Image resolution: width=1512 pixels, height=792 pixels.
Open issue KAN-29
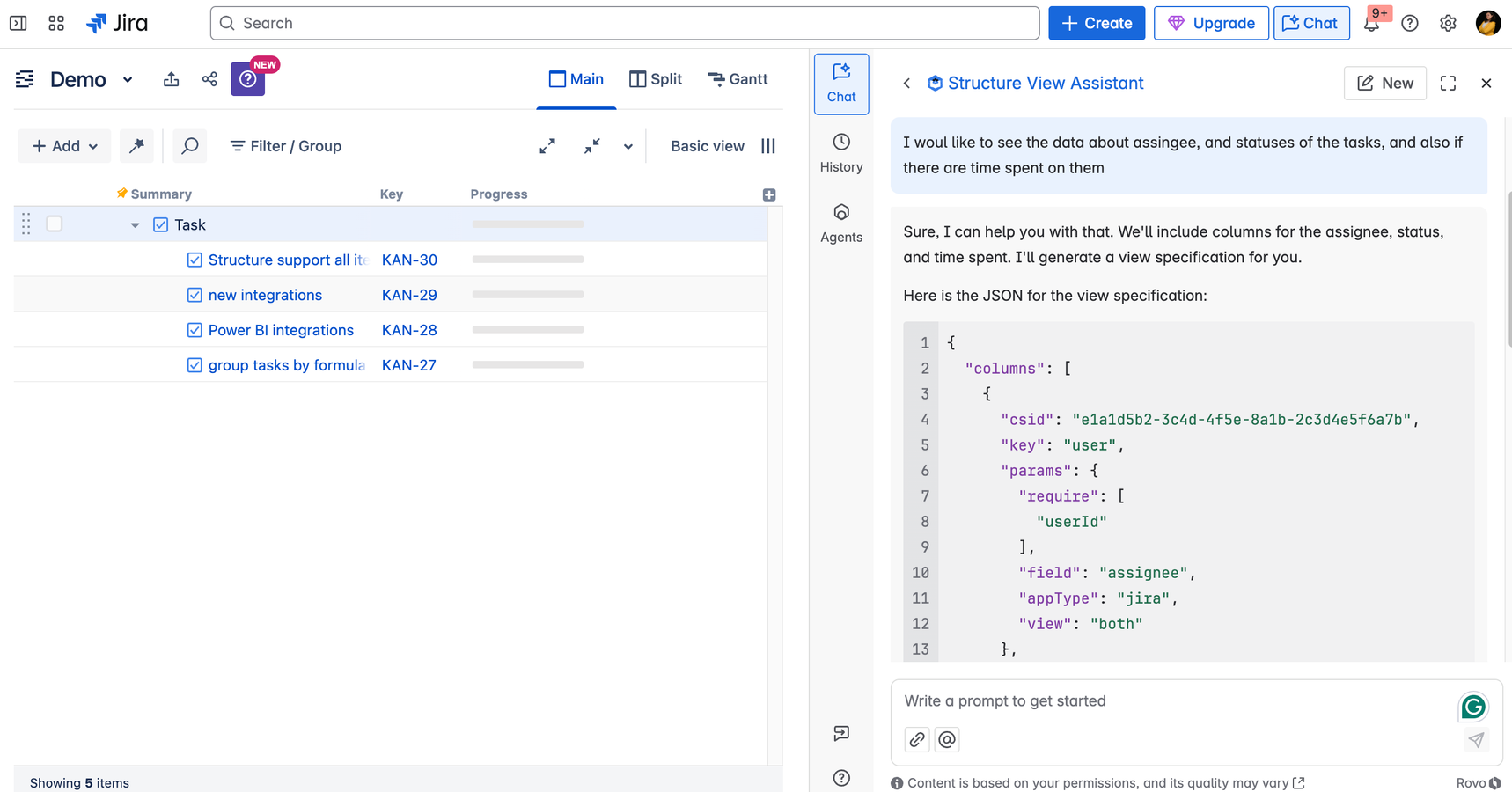(409, 295)
